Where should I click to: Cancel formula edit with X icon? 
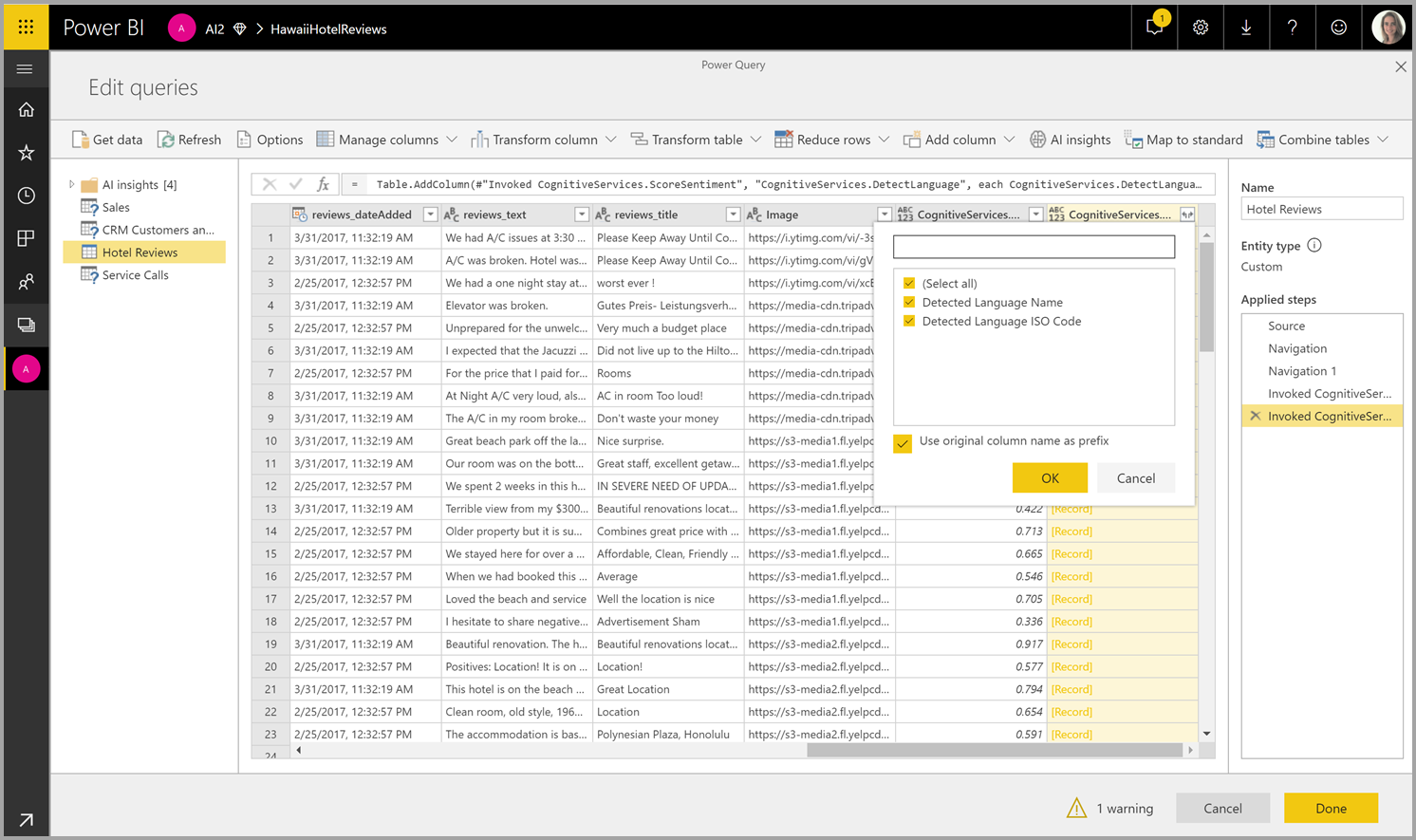point(270,184)
